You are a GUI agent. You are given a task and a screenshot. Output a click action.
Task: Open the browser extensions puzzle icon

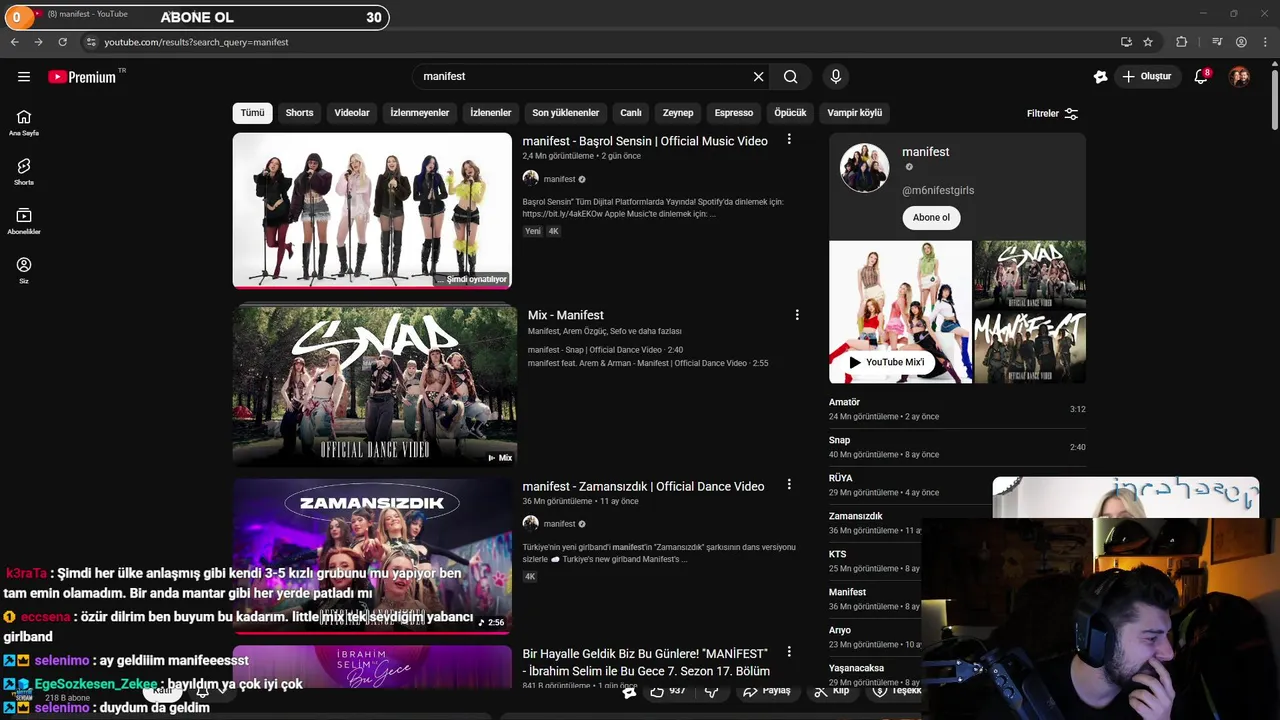[x=1181, y=42]
